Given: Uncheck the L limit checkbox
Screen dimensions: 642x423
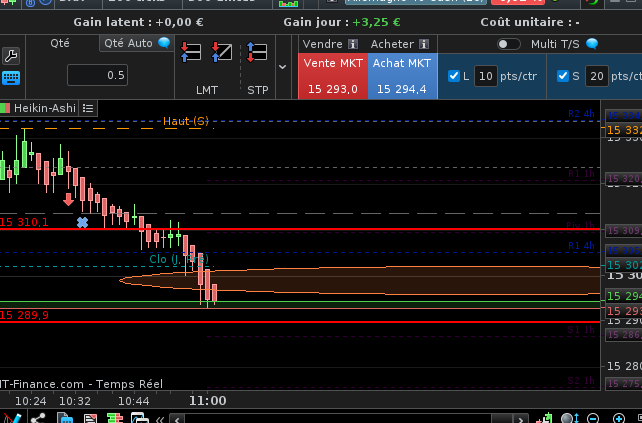Looking at the screenshot, I should click(454, 76).
